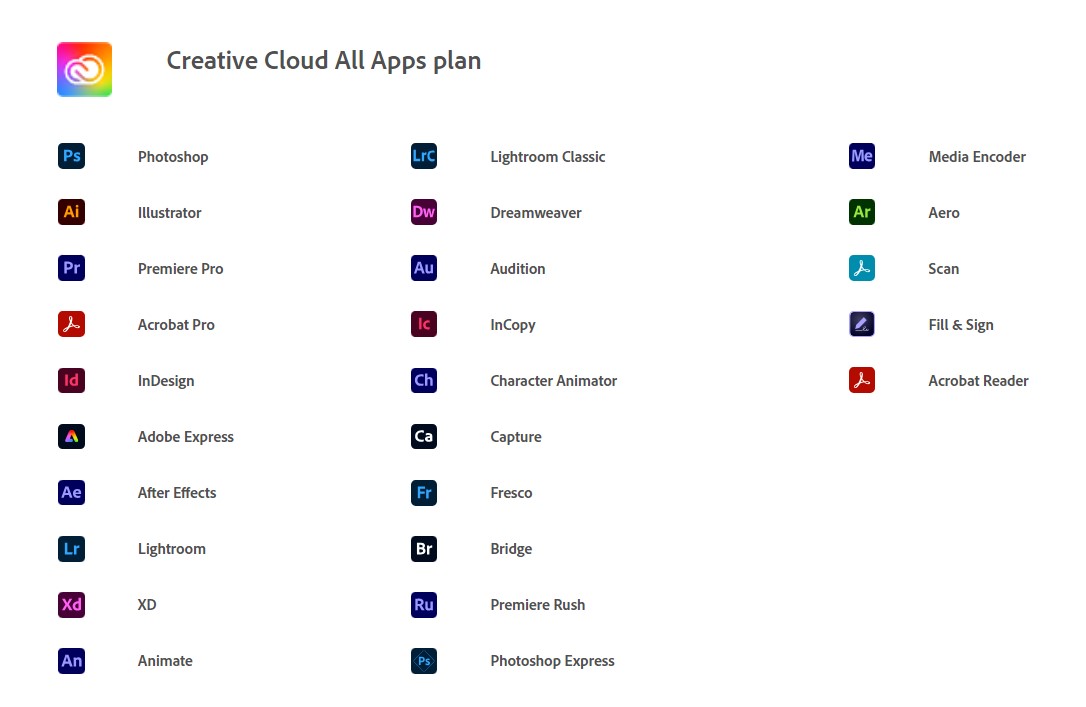Click the Creative Cloud All Apps plan heading
The image size is (1086, 707).
323,61
